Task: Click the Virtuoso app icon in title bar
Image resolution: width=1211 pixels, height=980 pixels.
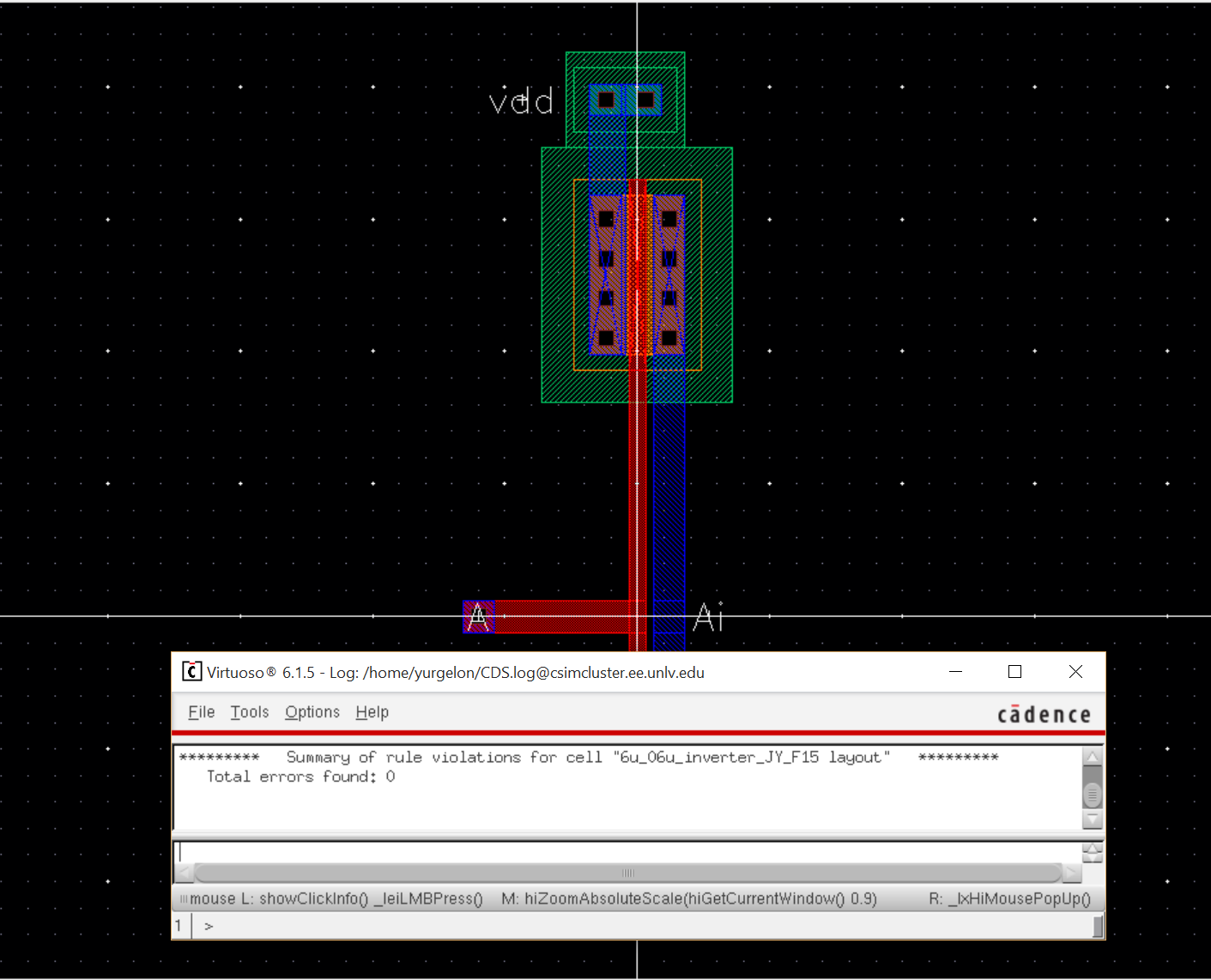Action: pos(191,672)
